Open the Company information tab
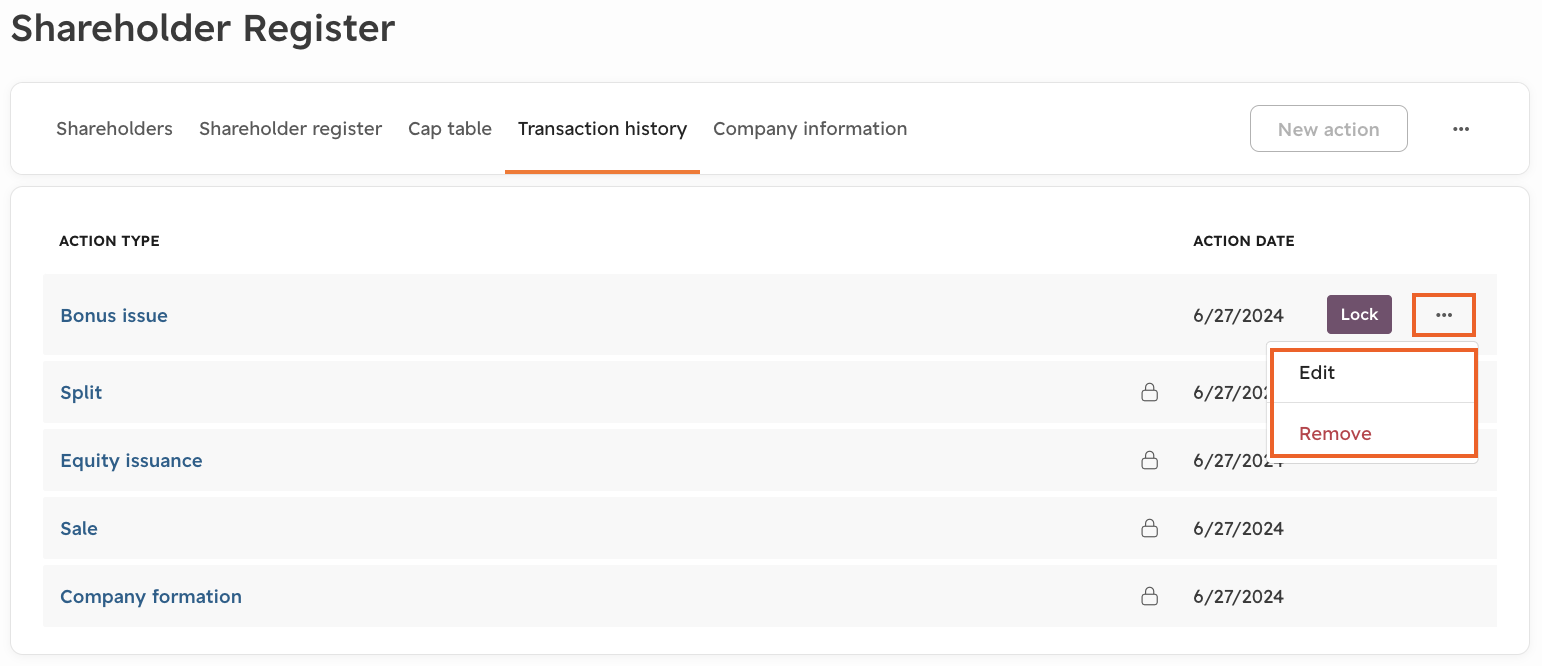 coord(810,129)
